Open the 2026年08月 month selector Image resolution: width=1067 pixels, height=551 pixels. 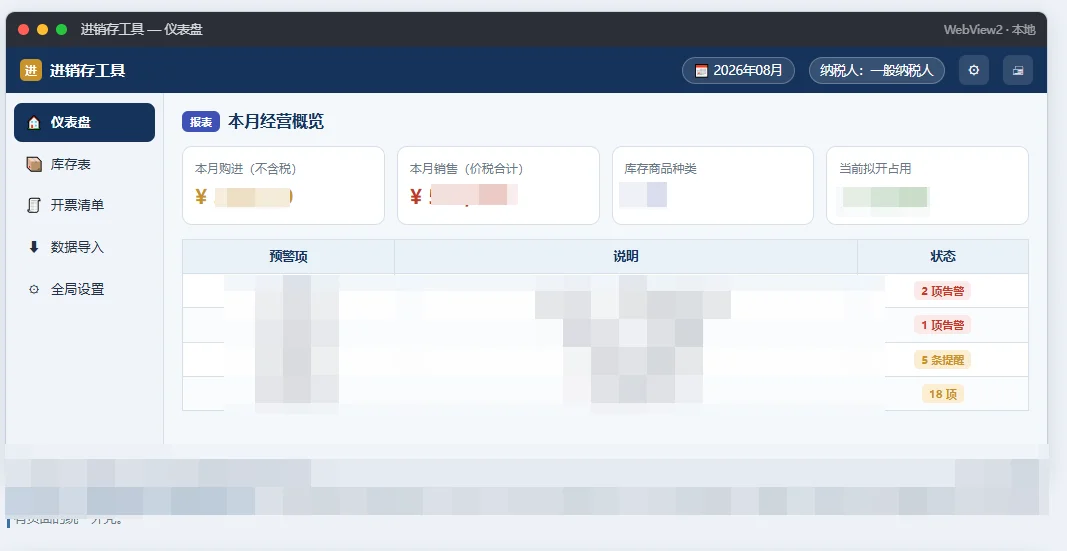[738, 71]
